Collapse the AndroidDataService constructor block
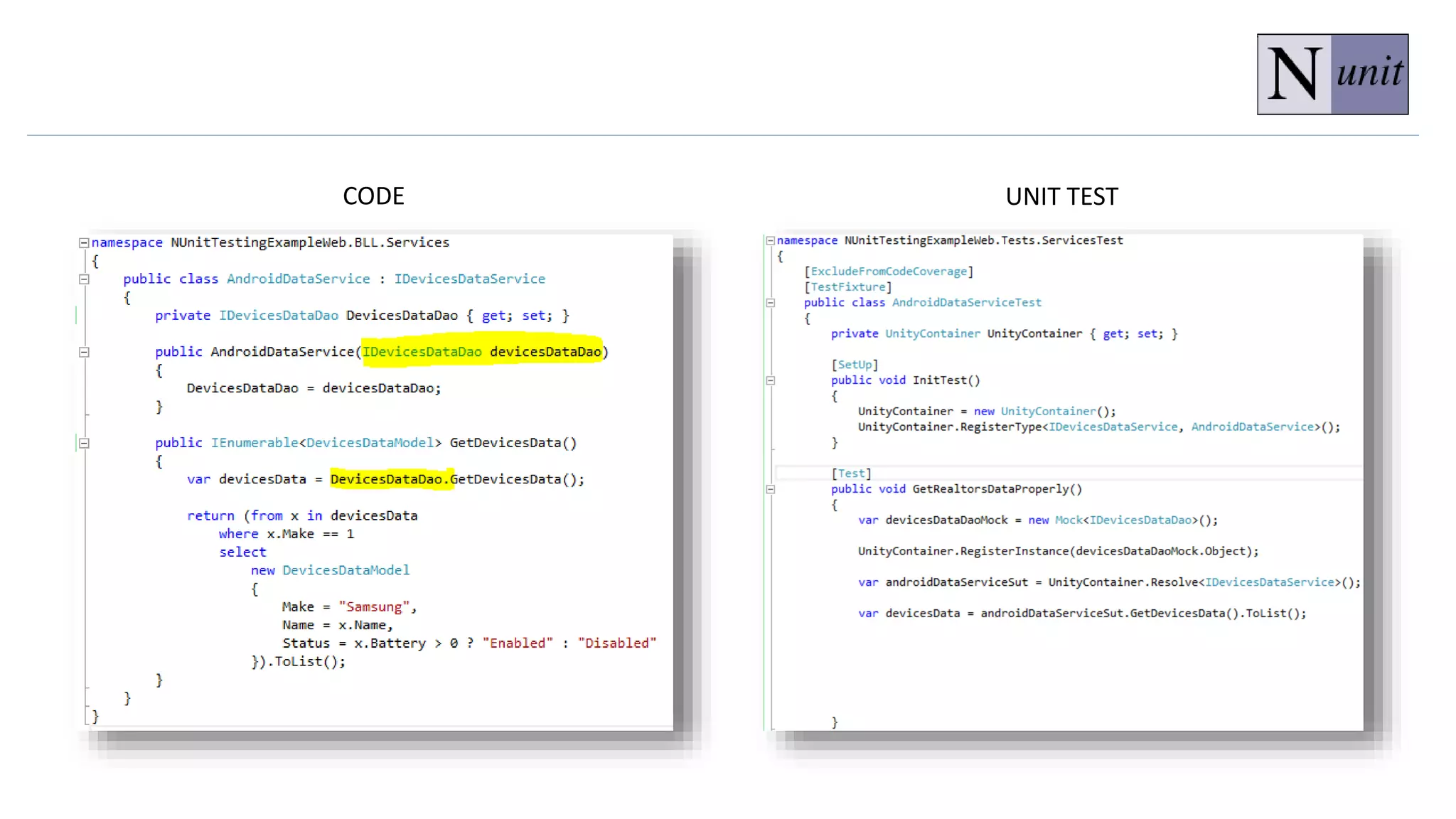Image resolution: width=1456 pixels, height=819 pixels. pyautogui.click(x=84, y=352)
